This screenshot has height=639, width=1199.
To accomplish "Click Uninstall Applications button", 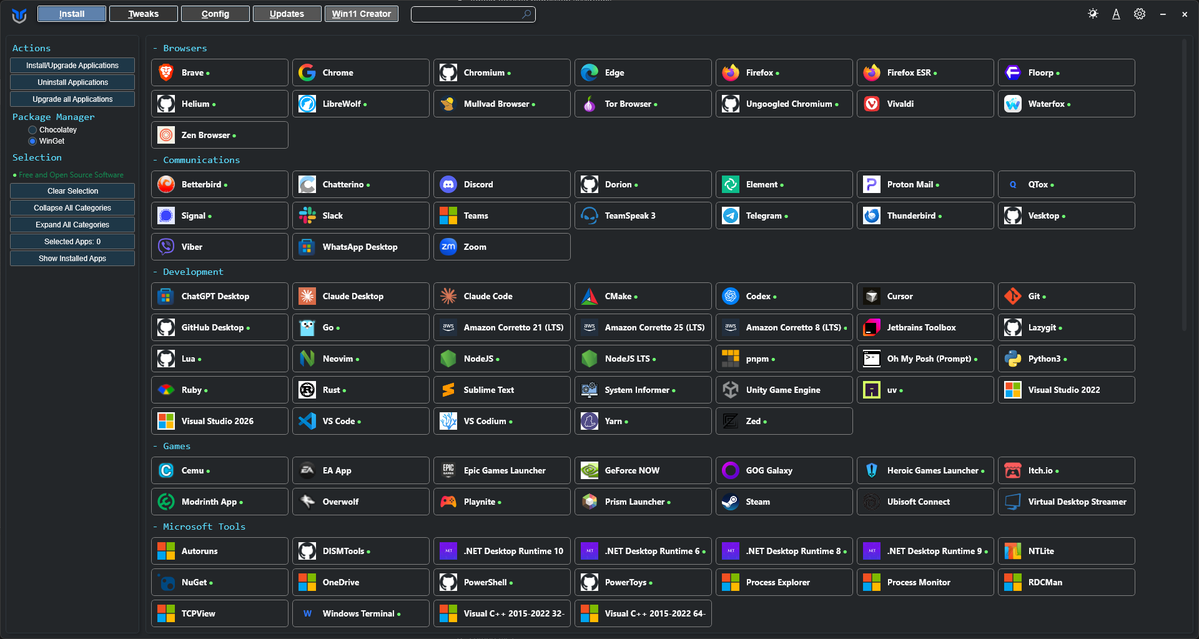I will point(73,83).
